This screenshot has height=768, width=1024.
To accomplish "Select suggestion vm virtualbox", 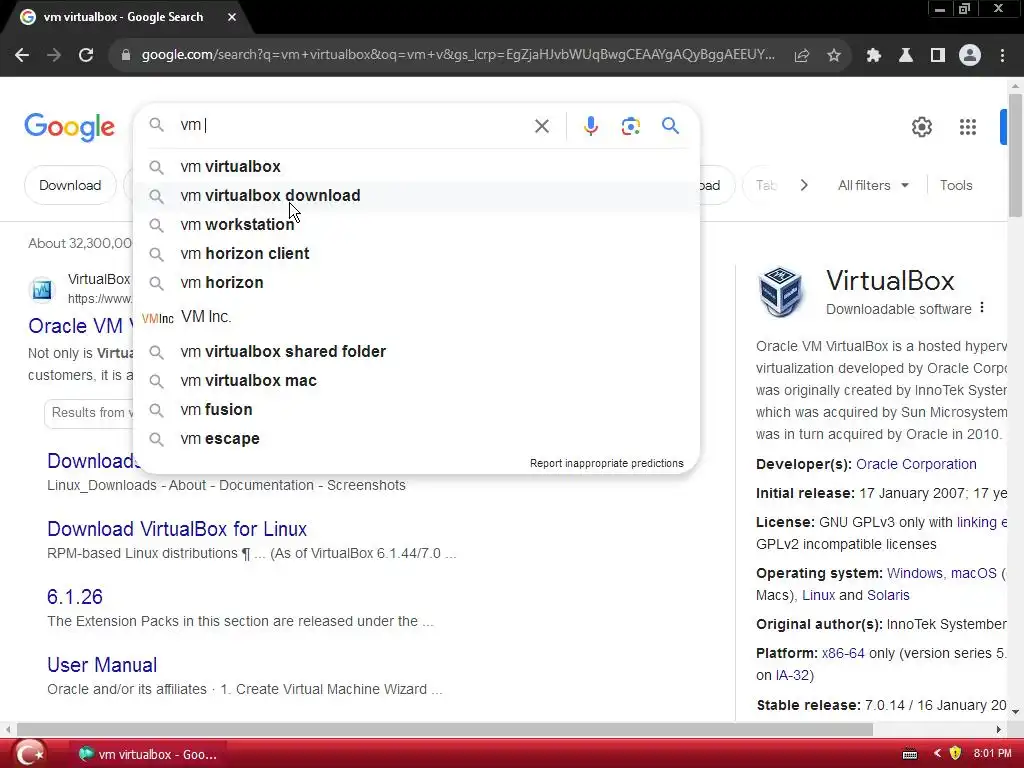I will (416, 167).
